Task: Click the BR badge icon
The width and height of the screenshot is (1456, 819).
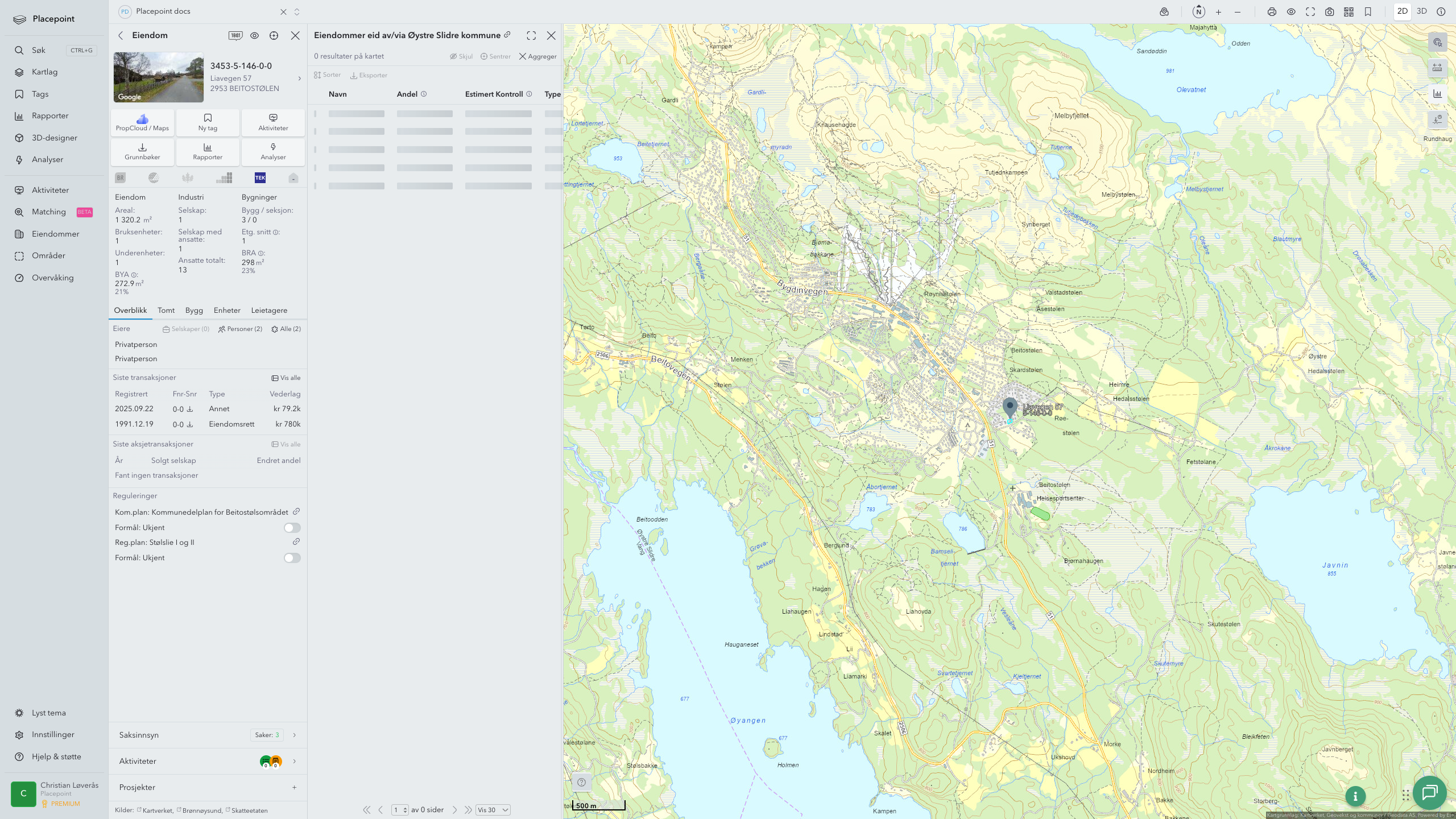Action: 120,178
